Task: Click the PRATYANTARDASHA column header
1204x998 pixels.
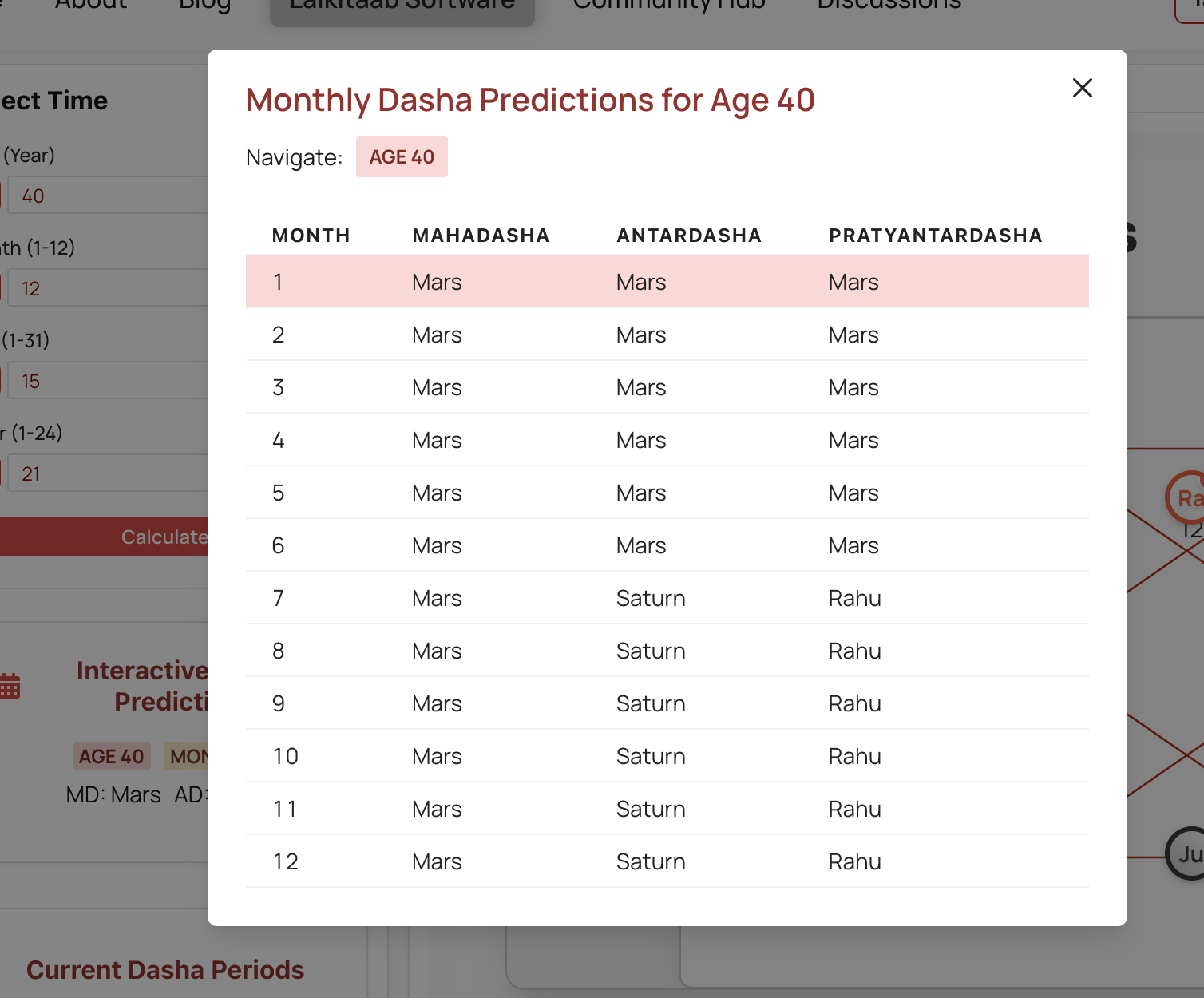Action: (x=936, y=236)
